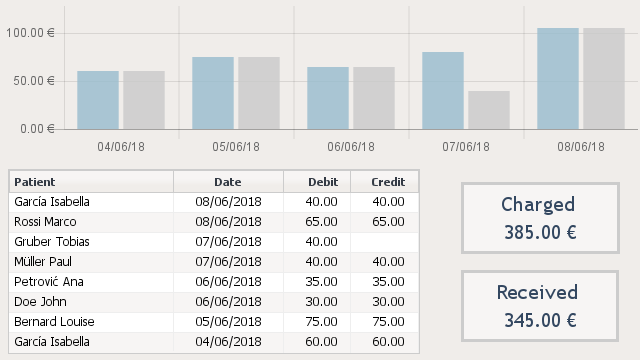Select the Gruber Tobias patient row
640x360 pixels.
(x=214, y=242)
